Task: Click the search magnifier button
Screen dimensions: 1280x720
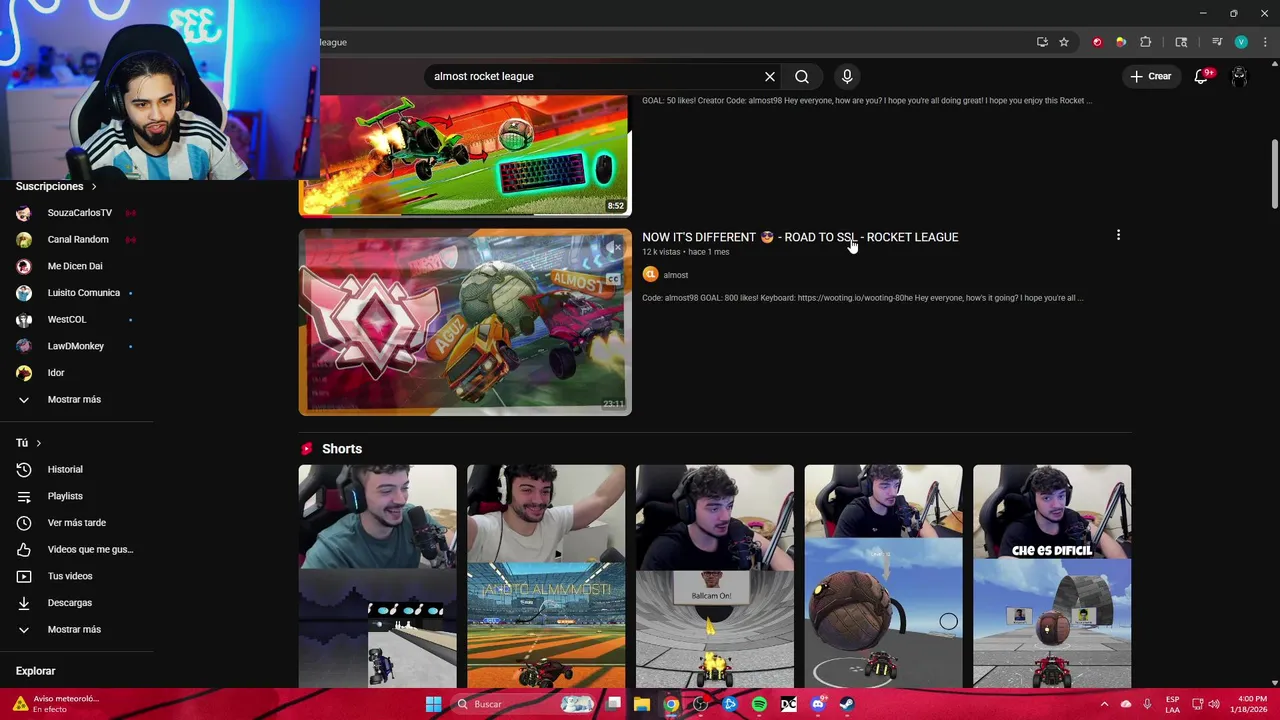Action: pos(802,77)
